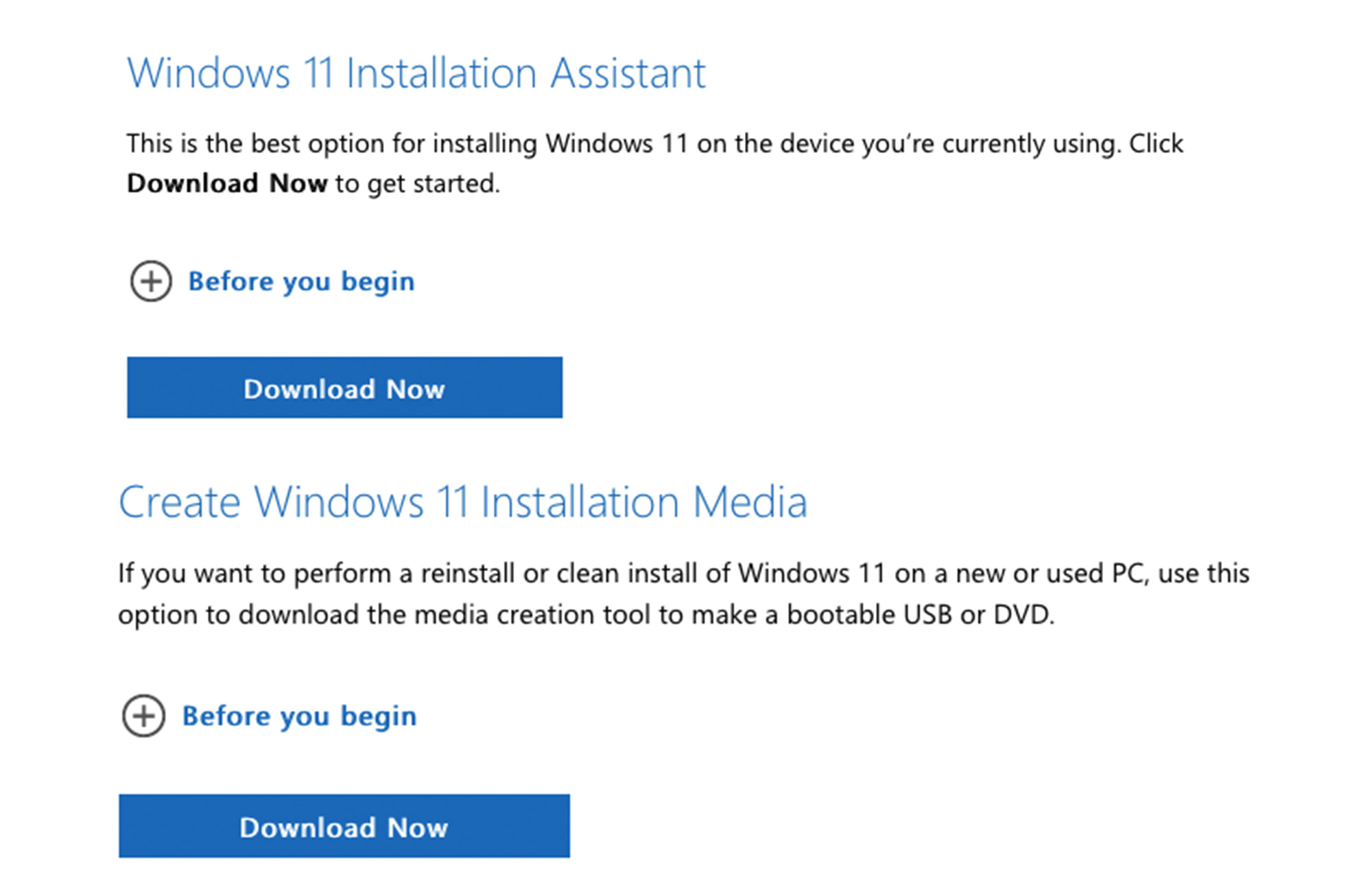Click the word 'Assistant' in the top heading
The image size is (1372, 892).
628,73
